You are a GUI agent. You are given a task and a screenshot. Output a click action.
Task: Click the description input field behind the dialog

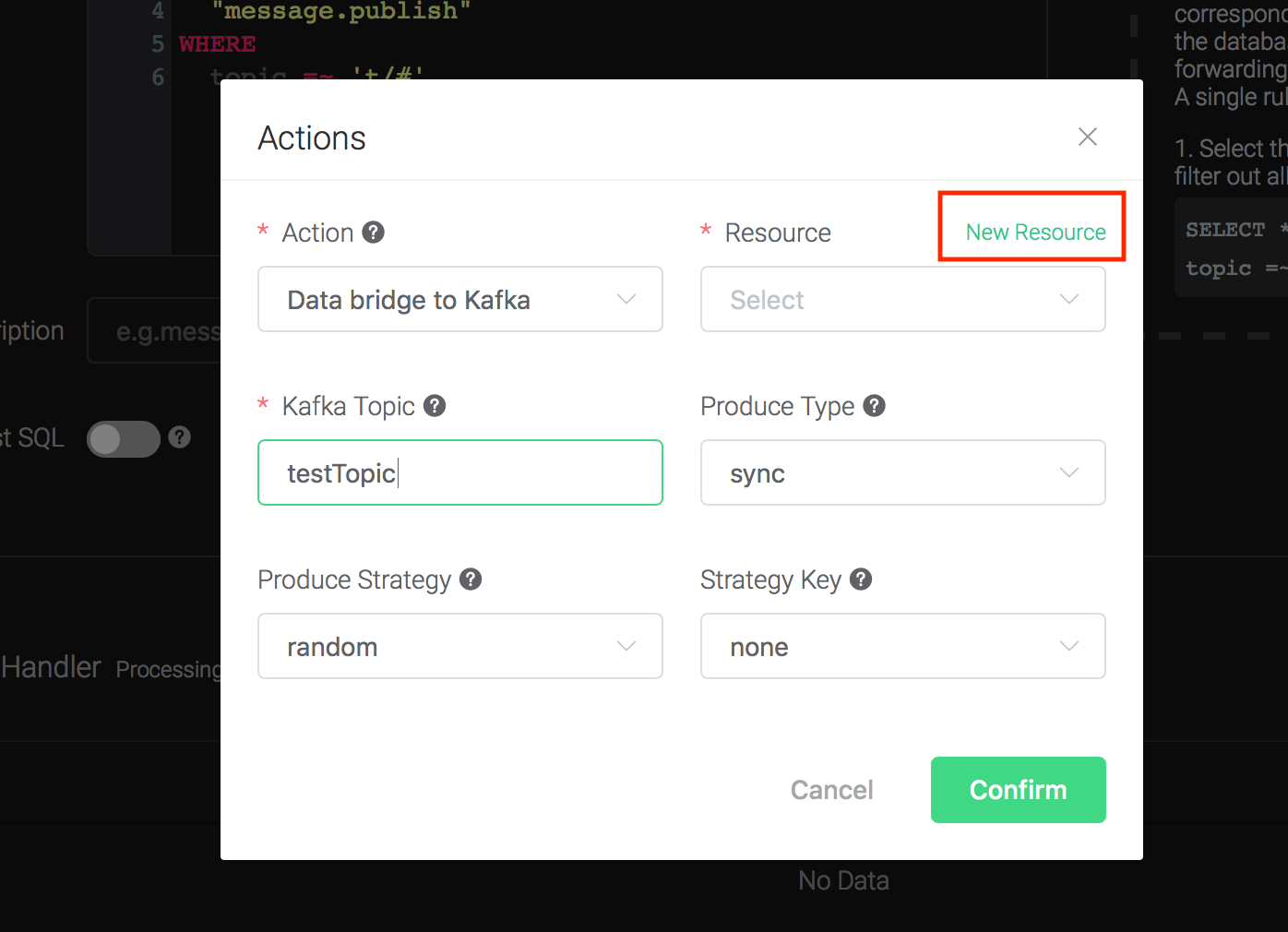click(x=157, y=331)
